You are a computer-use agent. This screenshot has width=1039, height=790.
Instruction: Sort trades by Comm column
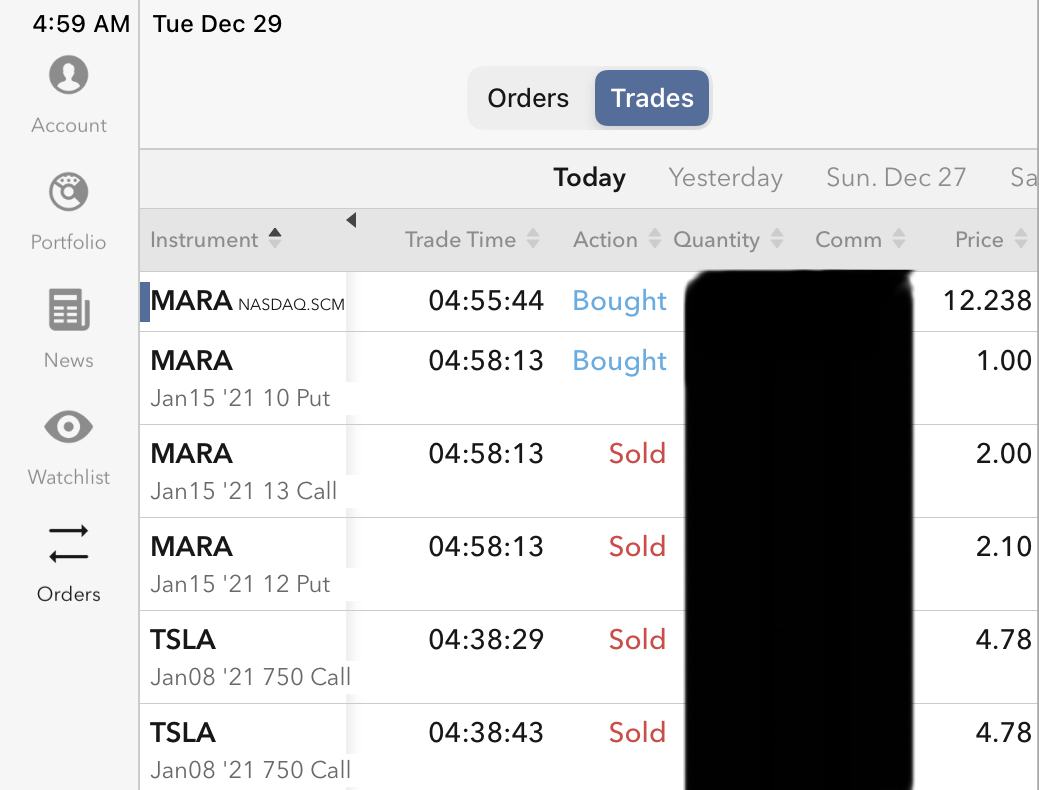pos(860,240)
